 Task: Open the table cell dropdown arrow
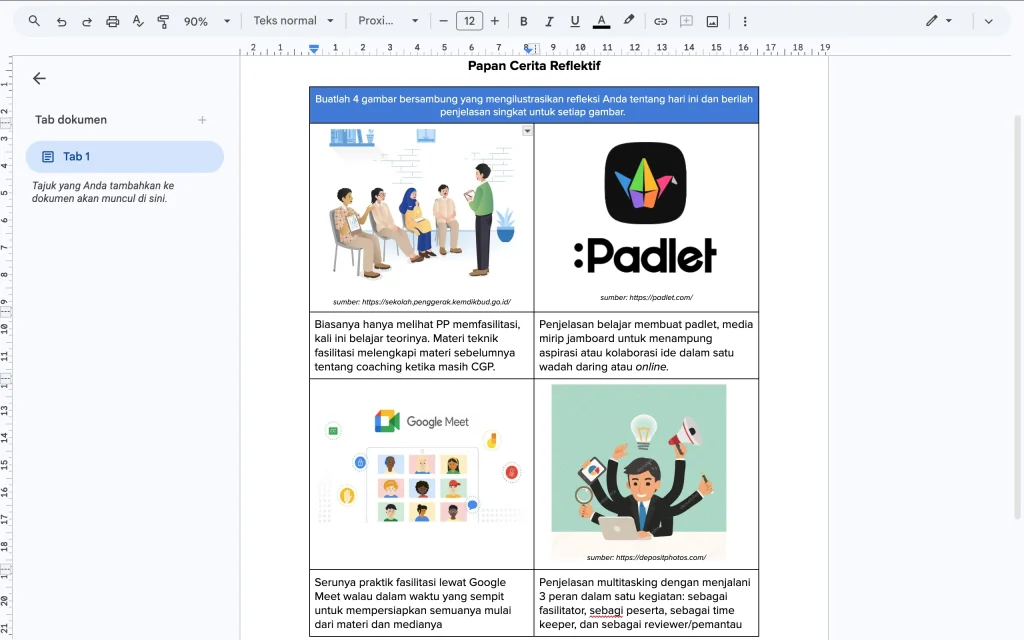click(527, 131)
